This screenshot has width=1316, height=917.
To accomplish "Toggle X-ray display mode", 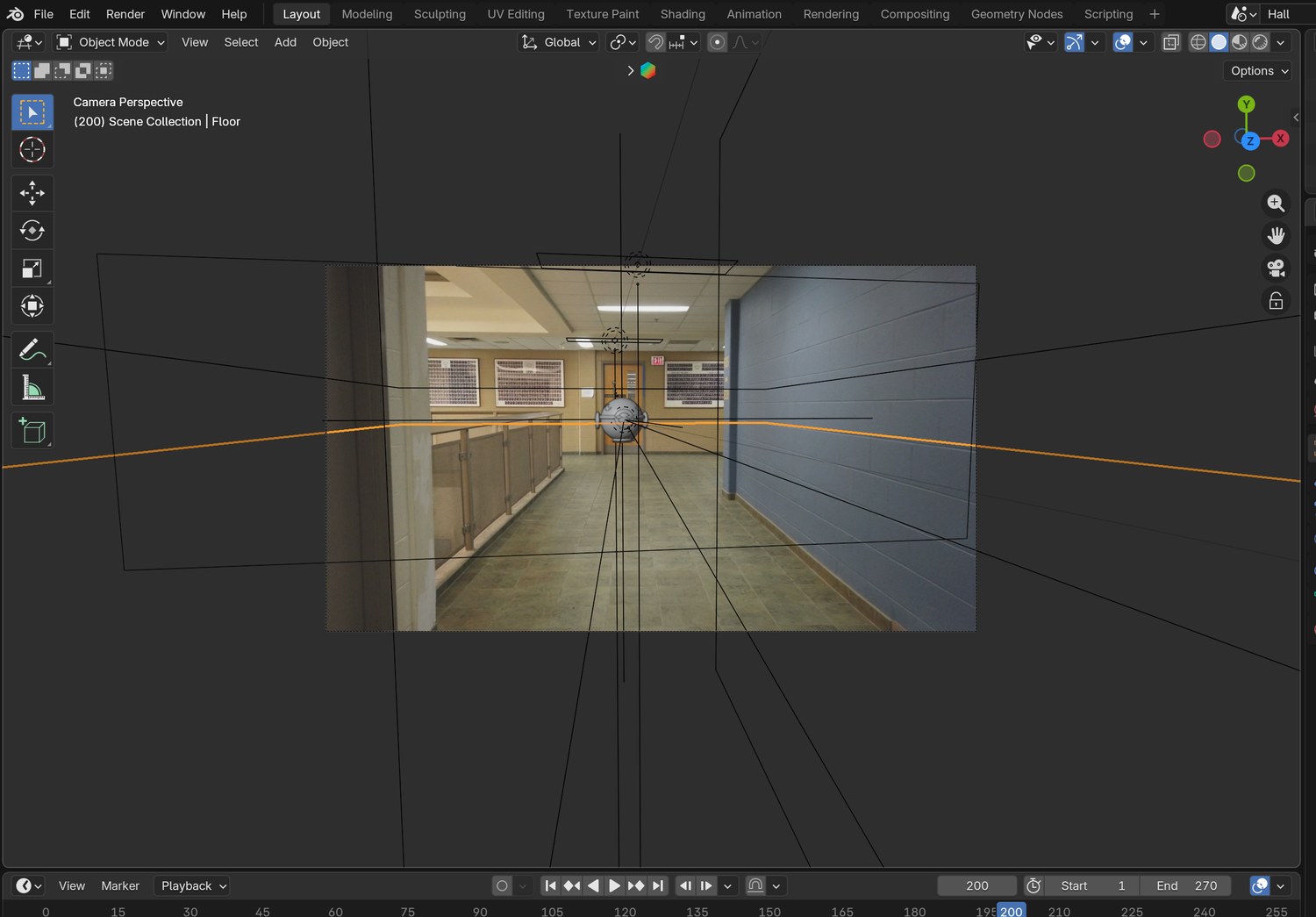I will (1171, 42).
